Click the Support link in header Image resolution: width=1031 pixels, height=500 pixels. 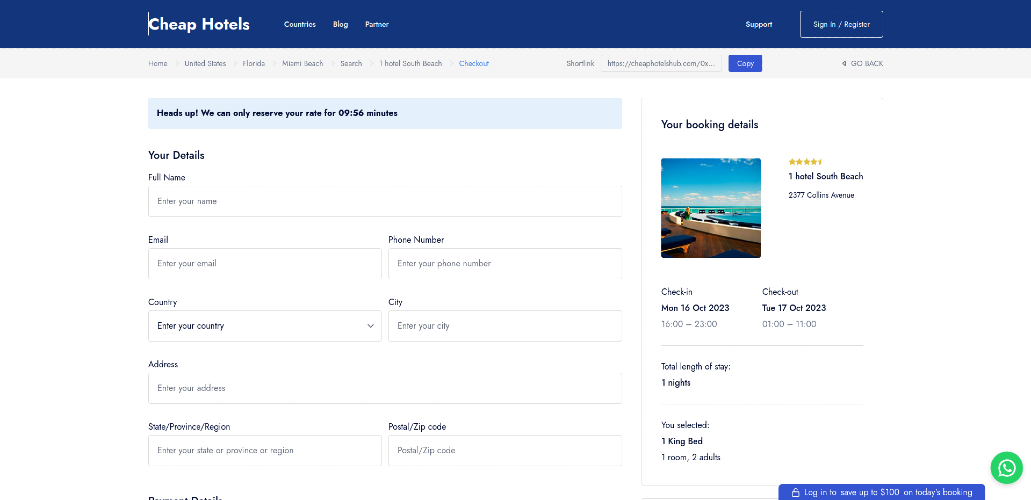(x=759, y=24)
